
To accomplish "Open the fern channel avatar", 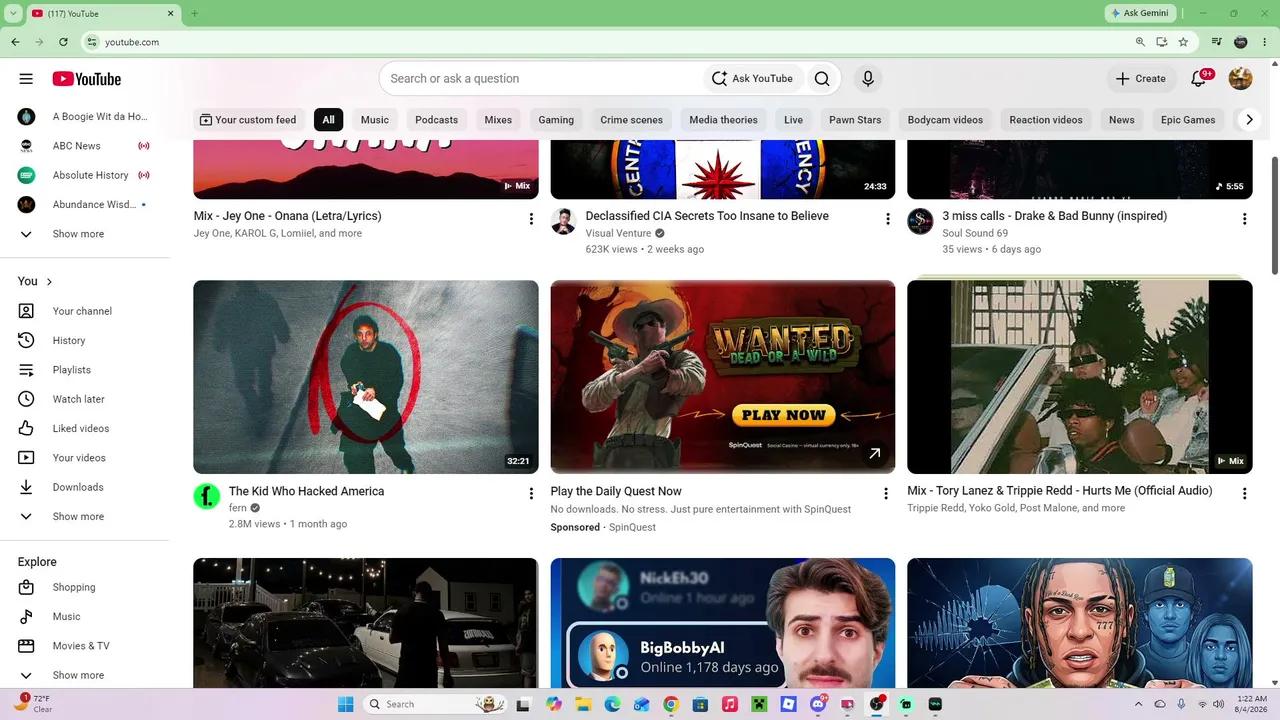I will tap(207, 496).
